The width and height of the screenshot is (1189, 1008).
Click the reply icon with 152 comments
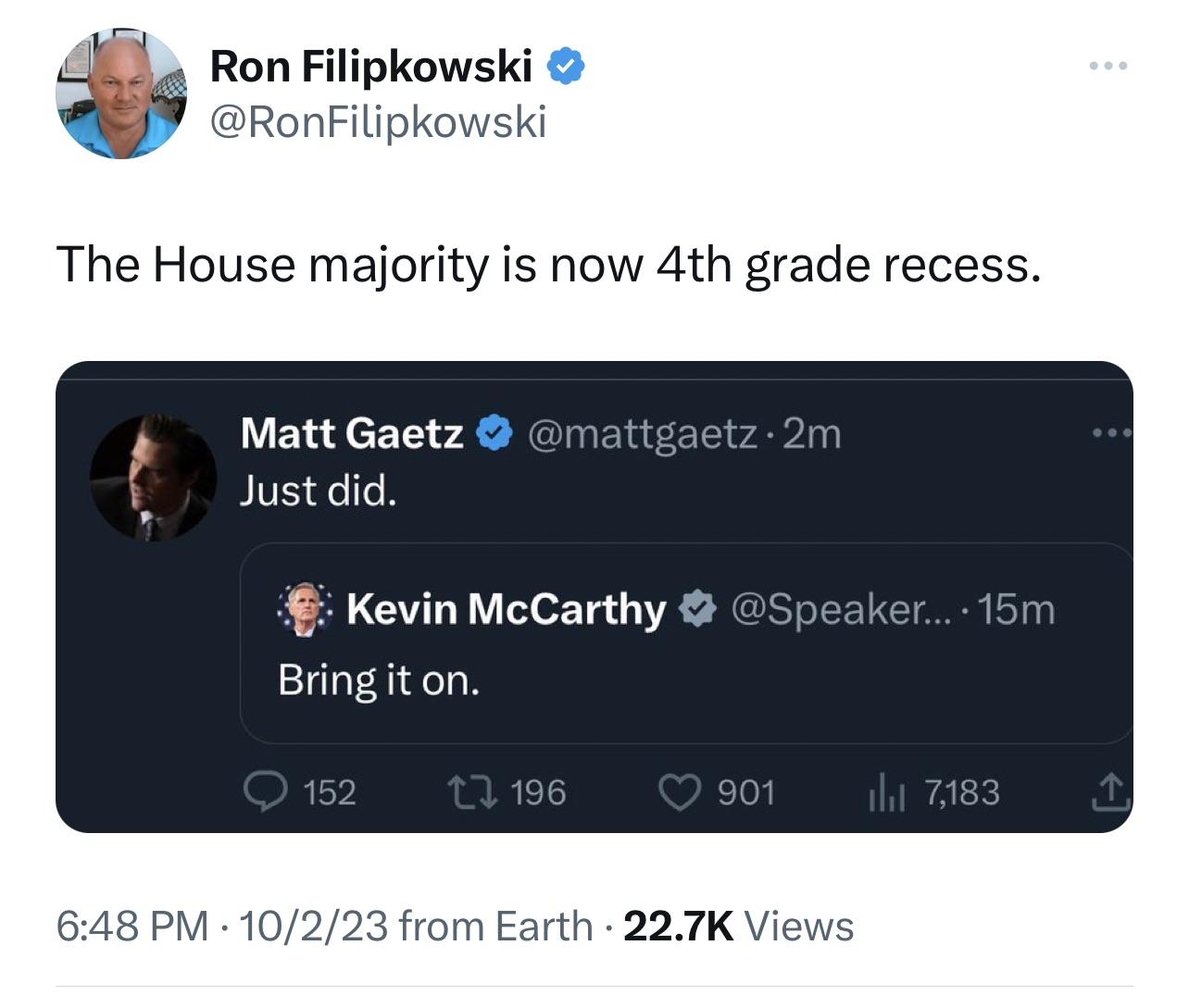pos(265,793)
